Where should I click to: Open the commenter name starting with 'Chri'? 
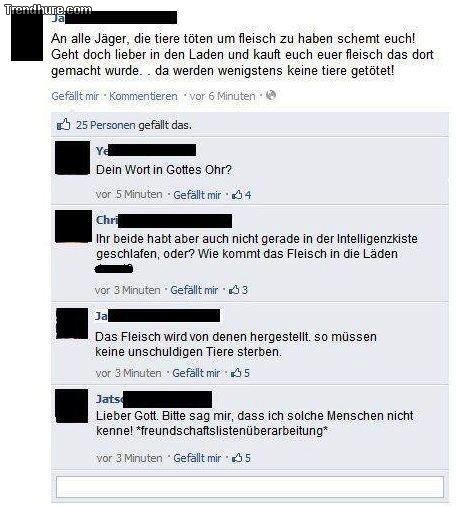[x=164, y=221]
